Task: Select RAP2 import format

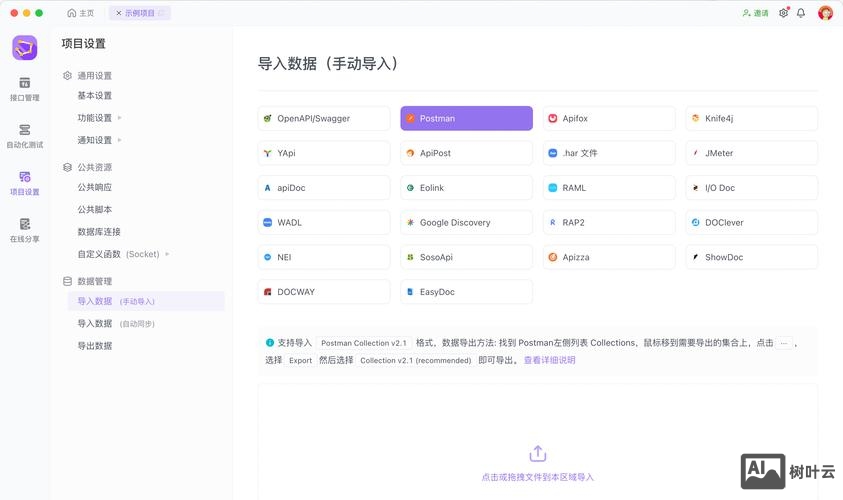Action: click(609, 223)
